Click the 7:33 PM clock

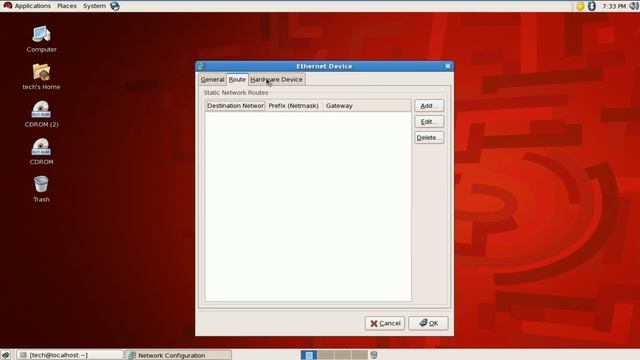point(614,6)
